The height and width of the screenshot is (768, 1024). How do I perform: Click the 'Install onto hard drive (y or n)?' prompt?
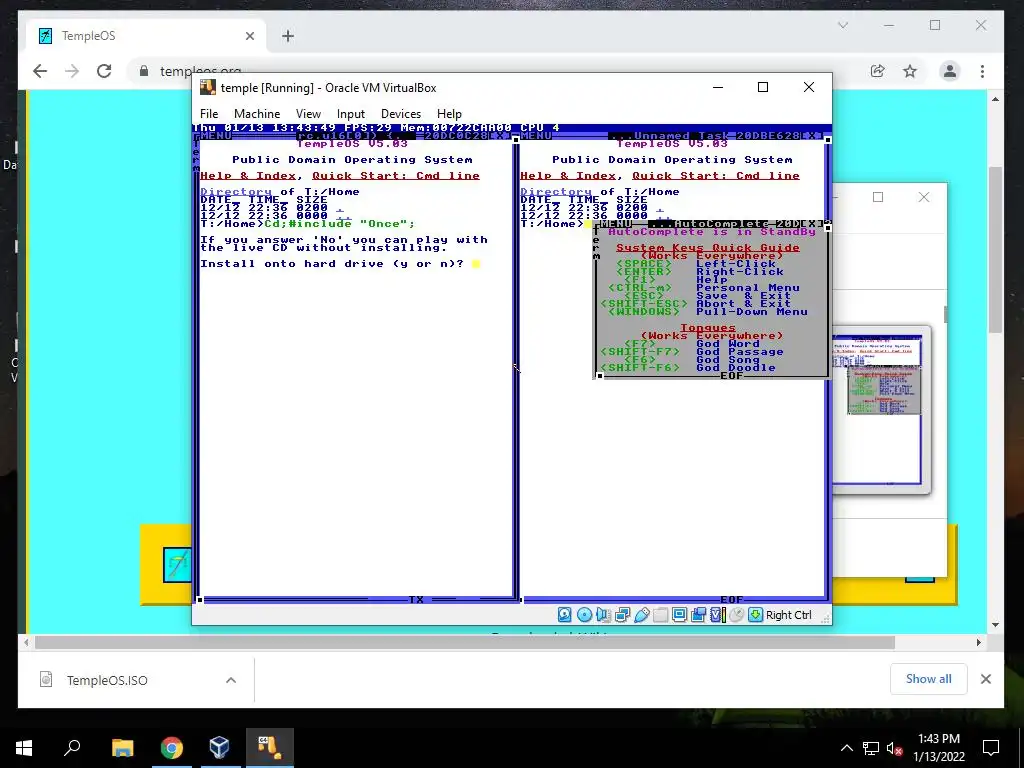tap(332, 264)
